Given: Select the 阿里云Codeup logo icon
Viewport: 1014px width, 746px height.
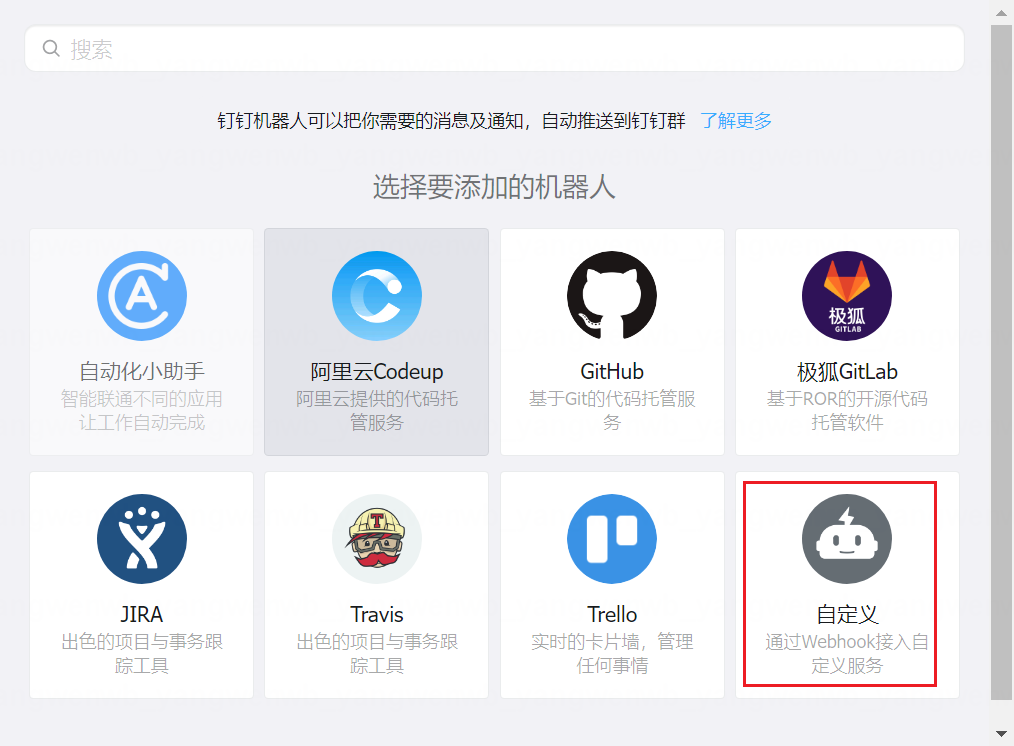Looking at the screenshot, I should (376, 296).
